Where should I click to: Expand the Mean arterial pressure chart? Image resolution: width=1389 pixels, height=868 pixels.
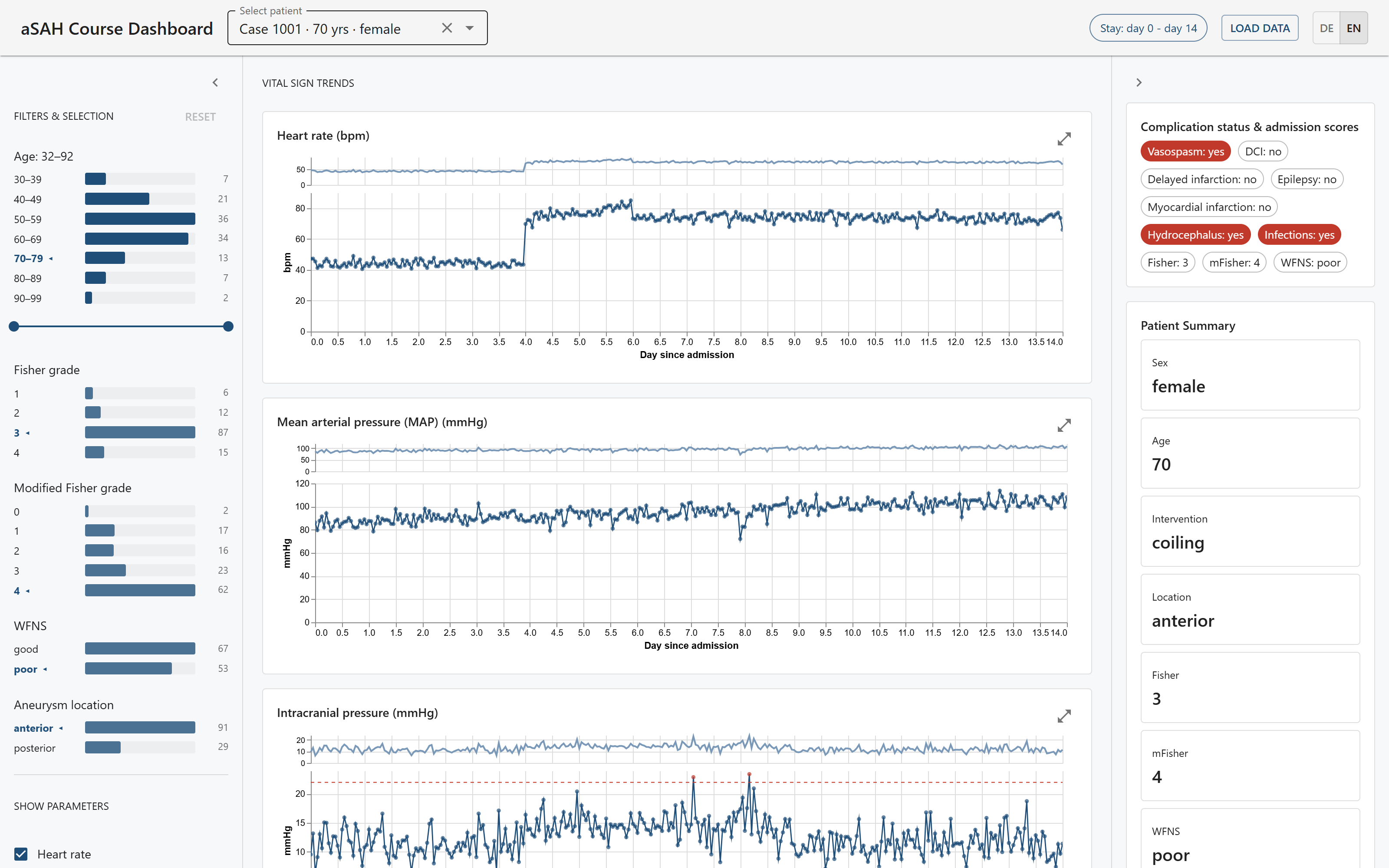pos(1063,425)
